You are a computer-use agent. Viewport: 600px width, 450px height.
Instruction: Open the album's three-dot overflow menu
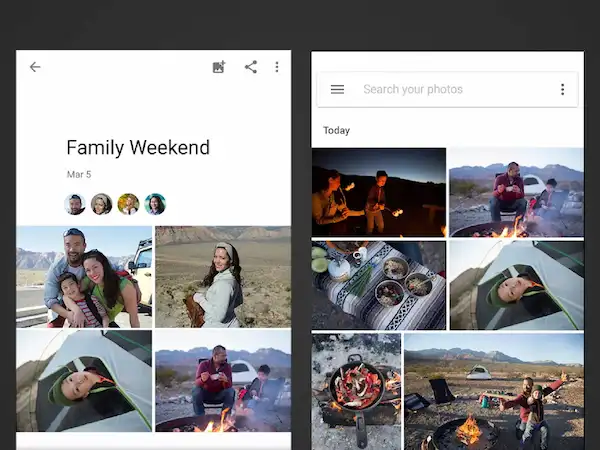(277, 67)
